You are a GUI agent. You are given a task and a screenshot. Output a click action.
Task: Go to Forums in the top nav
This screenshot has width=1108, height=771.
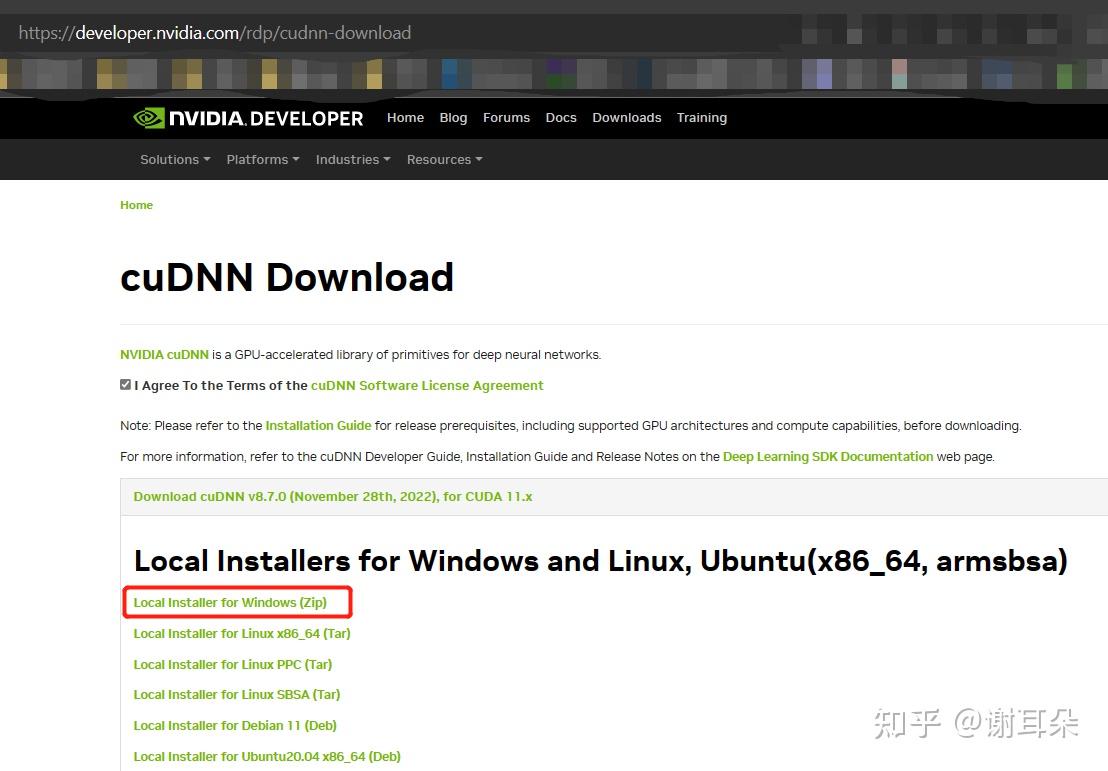coord(506,118)
